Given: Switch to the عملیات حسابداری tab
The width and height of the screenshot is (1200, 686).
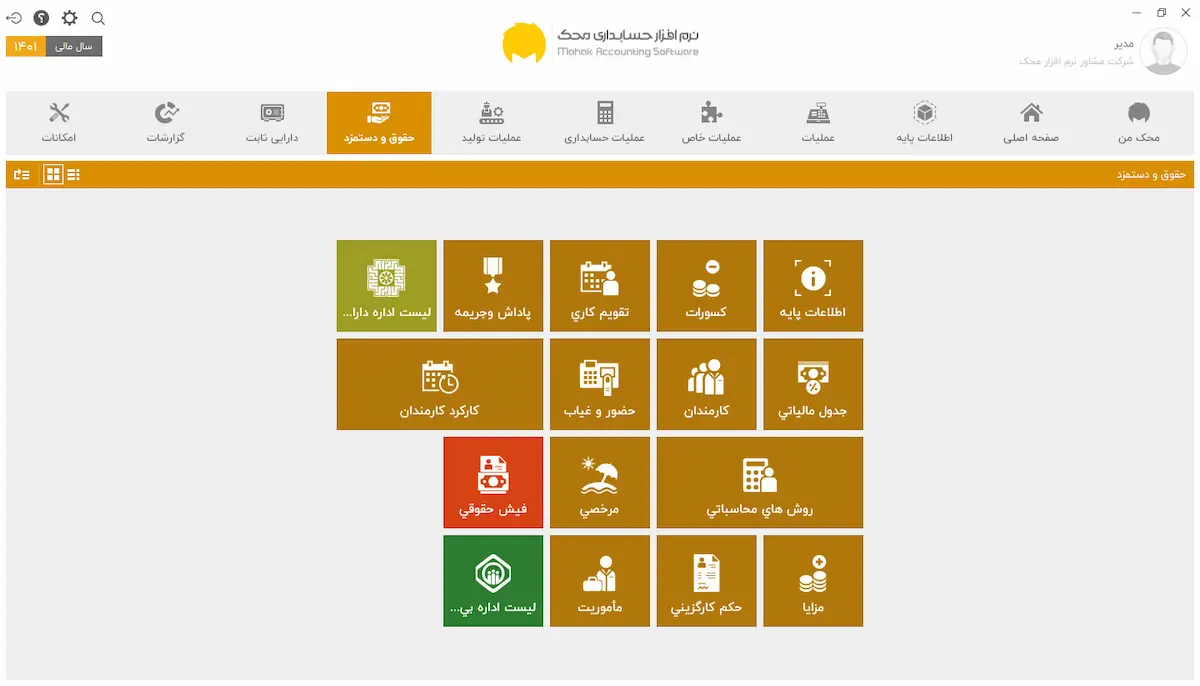Looking at the screenshot, I should pyautogui.click(x=604, y=123).
